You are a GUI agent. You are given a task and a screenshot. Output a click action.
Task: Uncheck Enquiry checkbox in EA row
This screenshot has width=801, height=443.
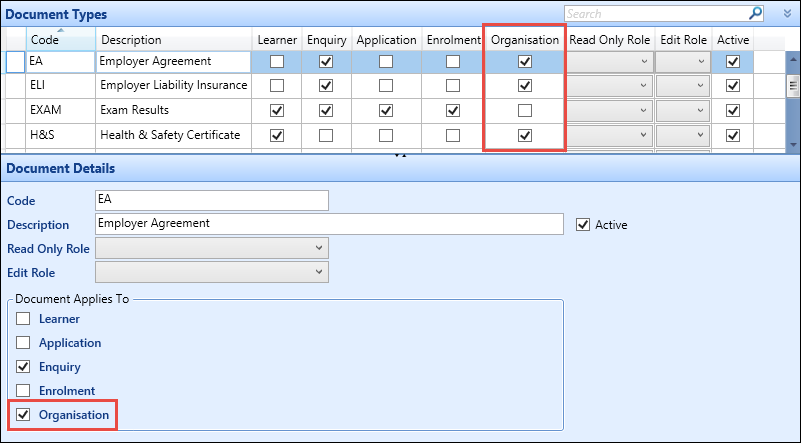[x=326, y=62]
